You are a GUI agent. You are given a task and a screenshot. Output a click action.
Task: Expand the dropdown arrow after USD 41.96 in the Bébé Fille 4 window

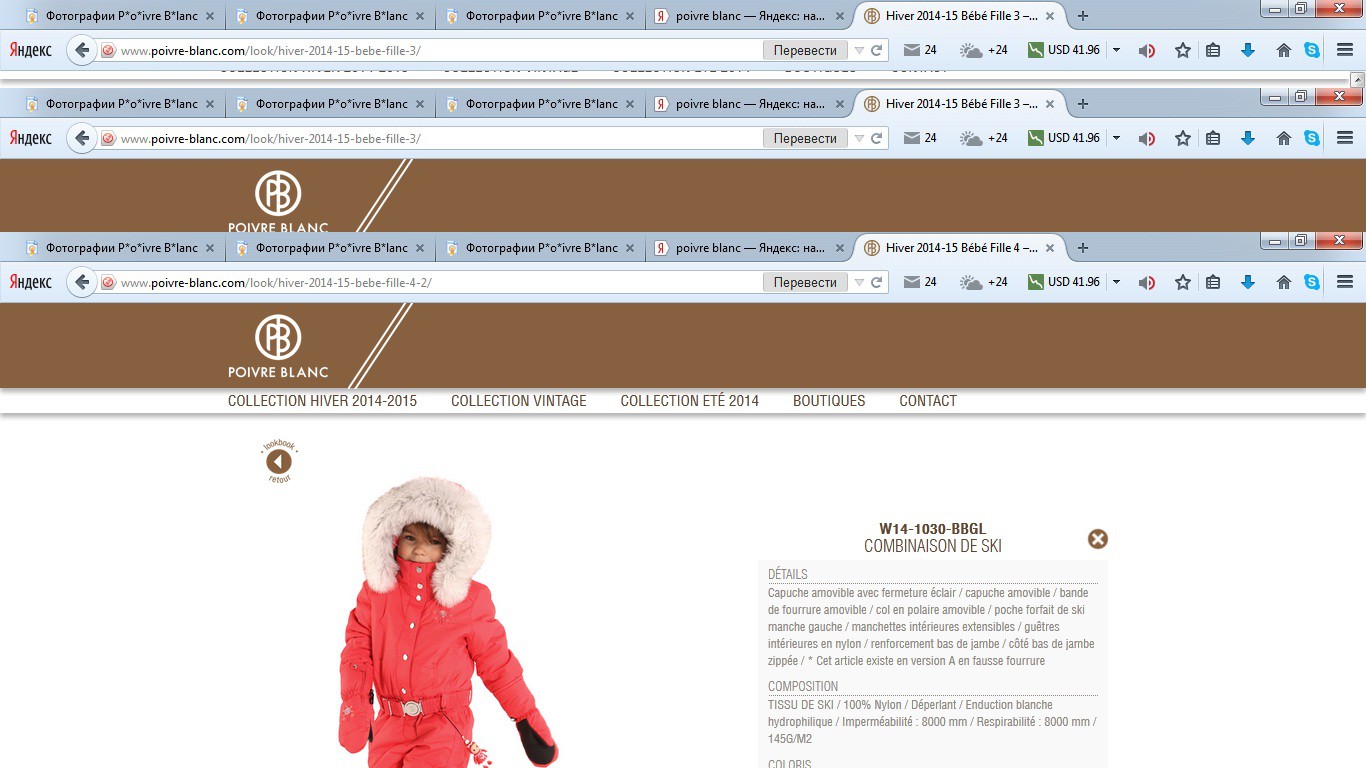(1116, 282)
